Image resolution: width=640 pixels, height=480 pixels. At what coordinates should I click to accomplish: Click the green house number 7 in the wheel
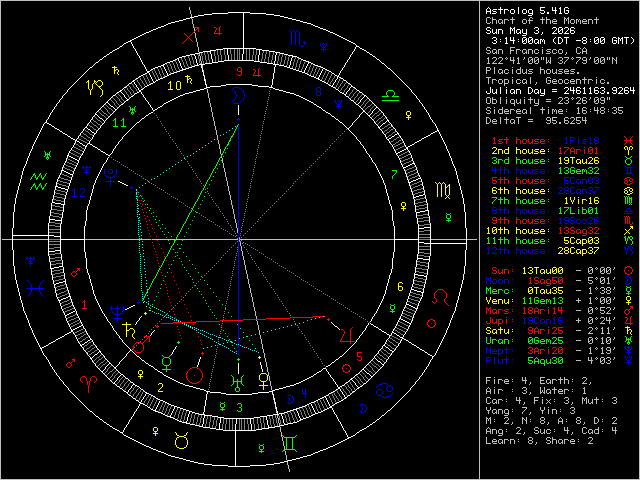pos(394,175)
